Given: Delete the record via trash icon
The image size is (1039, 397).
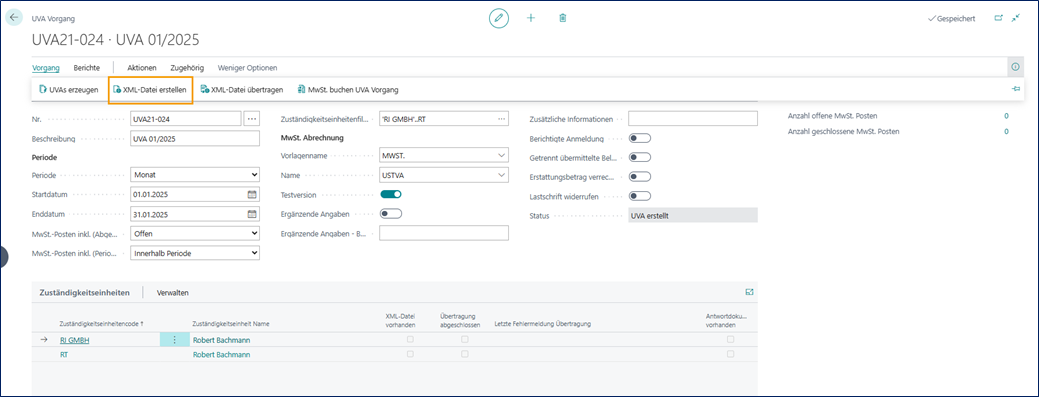Looking at the screenshot, I should pyautogui.click(x=563, y=18).
